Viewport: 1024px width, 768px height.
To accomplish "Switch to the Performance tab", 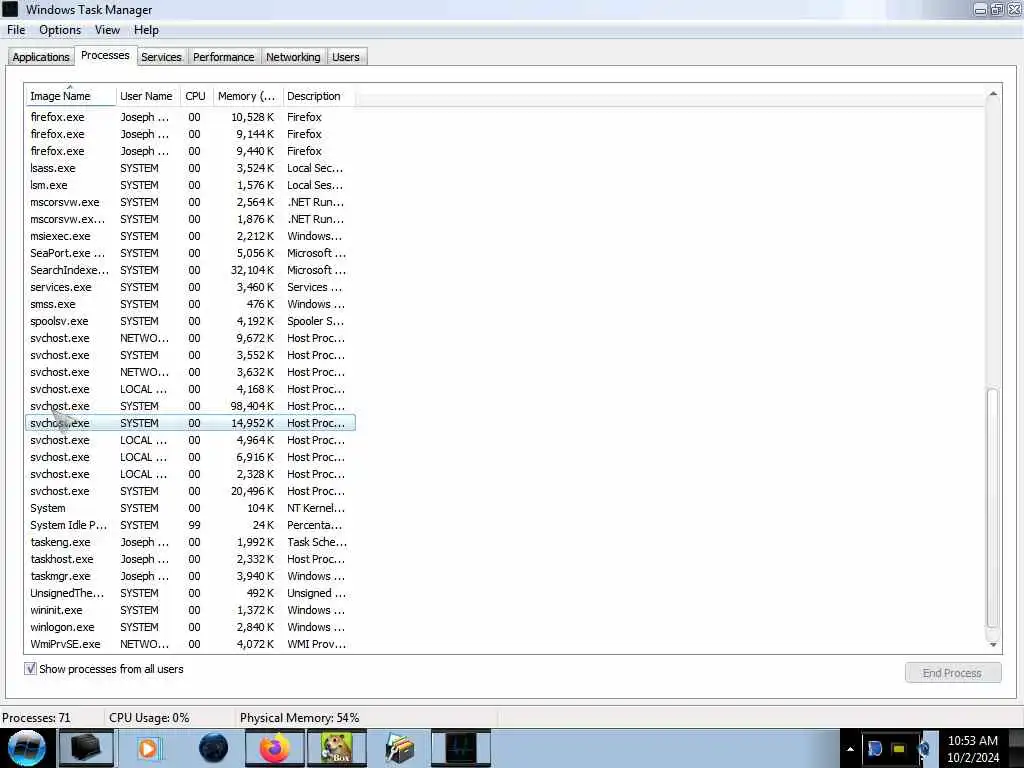I will coord(224,57).
